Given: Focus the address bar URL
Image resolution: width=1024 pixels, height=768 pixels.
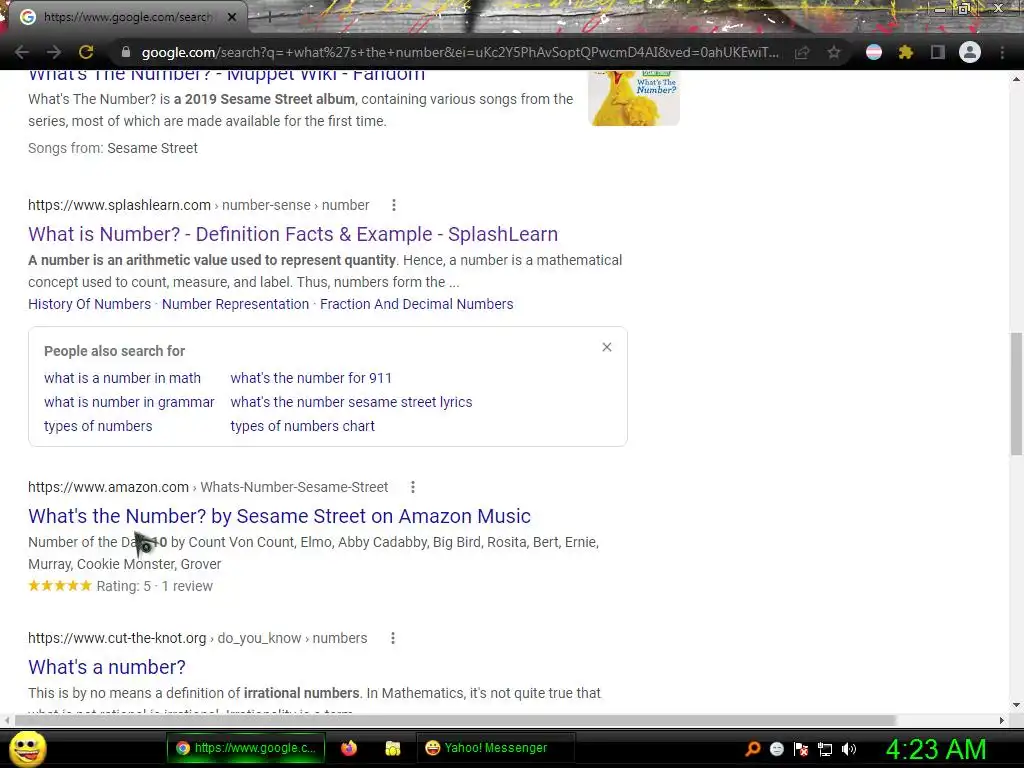Looking at the screenshot, I should tap(460, 52).
